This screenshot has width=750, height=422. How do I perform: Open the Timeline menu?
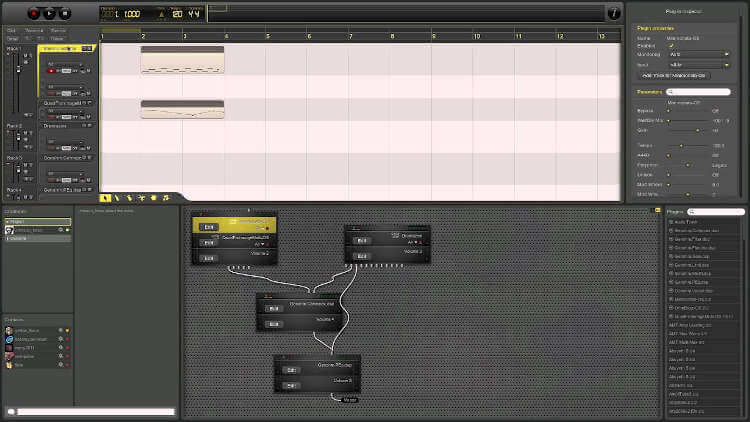33,31
